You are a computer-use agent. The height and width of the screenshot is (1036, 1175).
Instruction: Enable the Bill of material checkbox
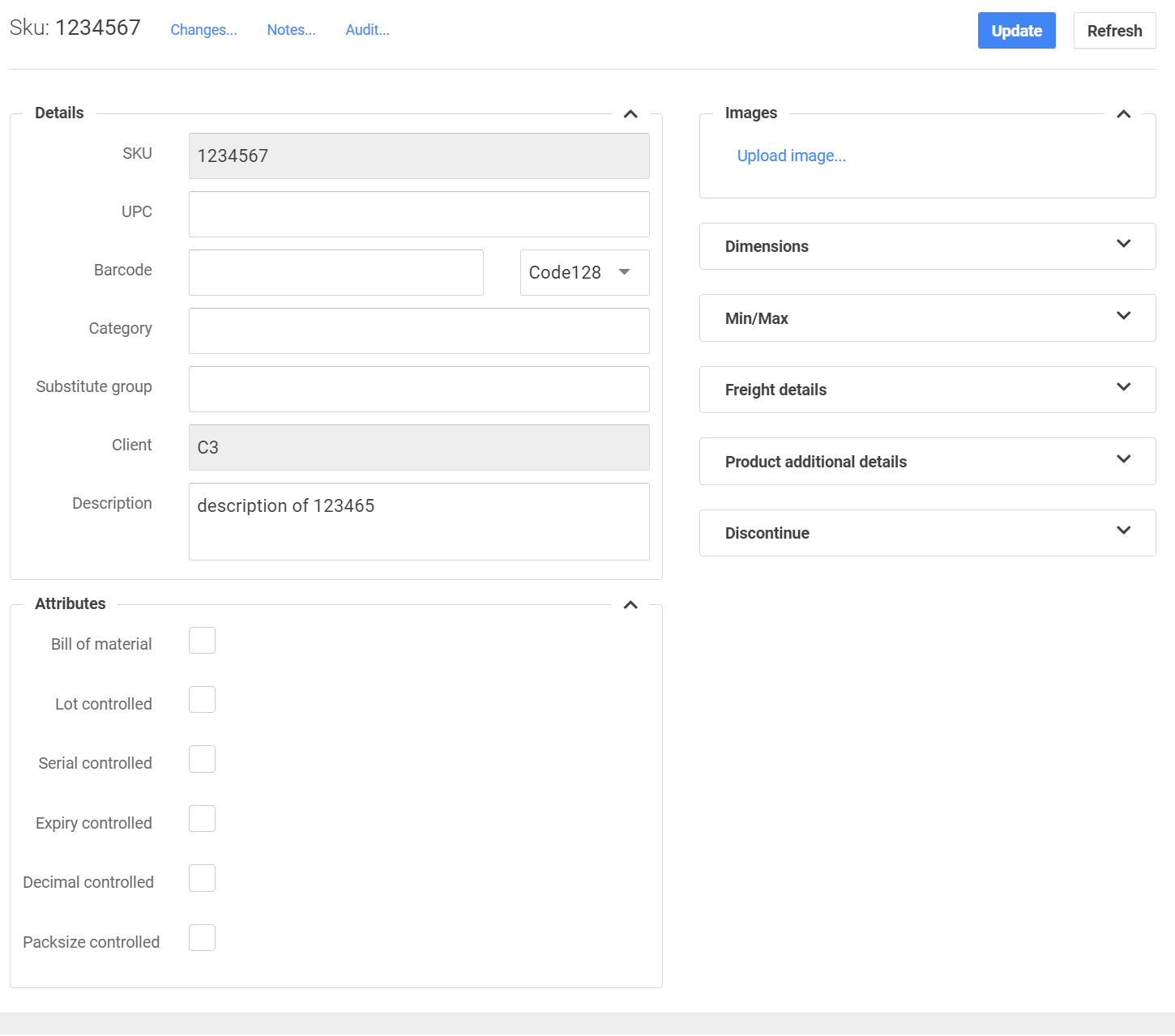(x=202, y=641)
